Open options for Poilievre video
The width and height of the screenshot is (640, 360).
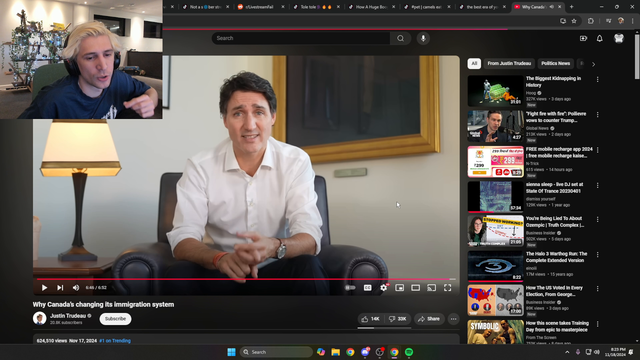tap(598, 115)
